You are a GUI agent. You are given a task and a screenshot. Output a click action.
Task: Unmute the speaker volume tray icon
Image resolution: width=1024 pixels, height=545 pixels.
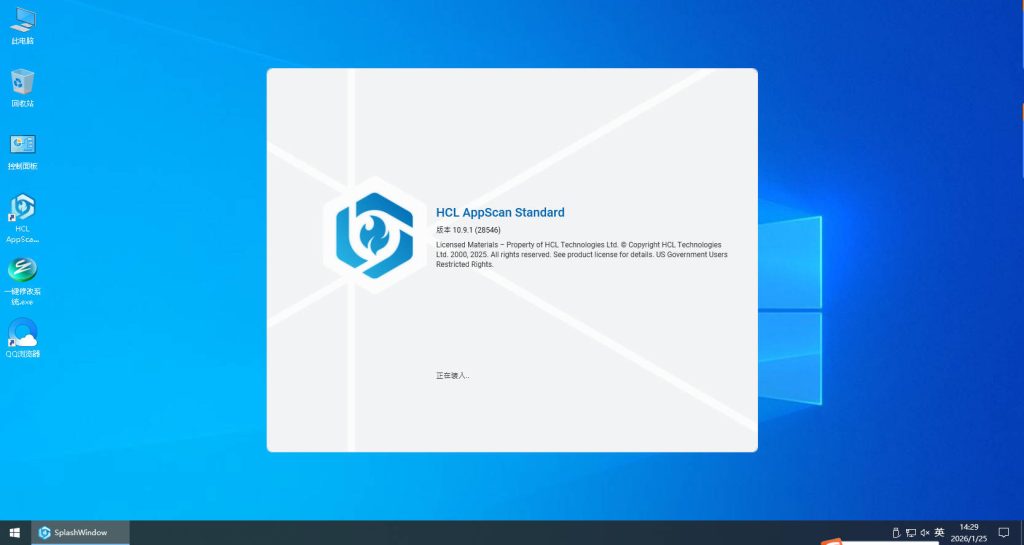tap(925, 533)
